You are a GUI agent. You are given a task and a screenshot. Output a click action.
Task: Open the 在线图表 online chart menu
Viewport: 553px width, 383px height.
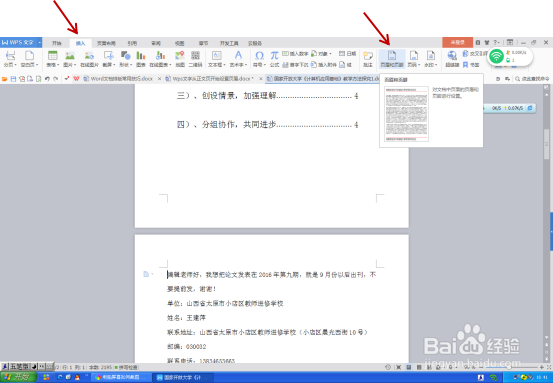160,59
